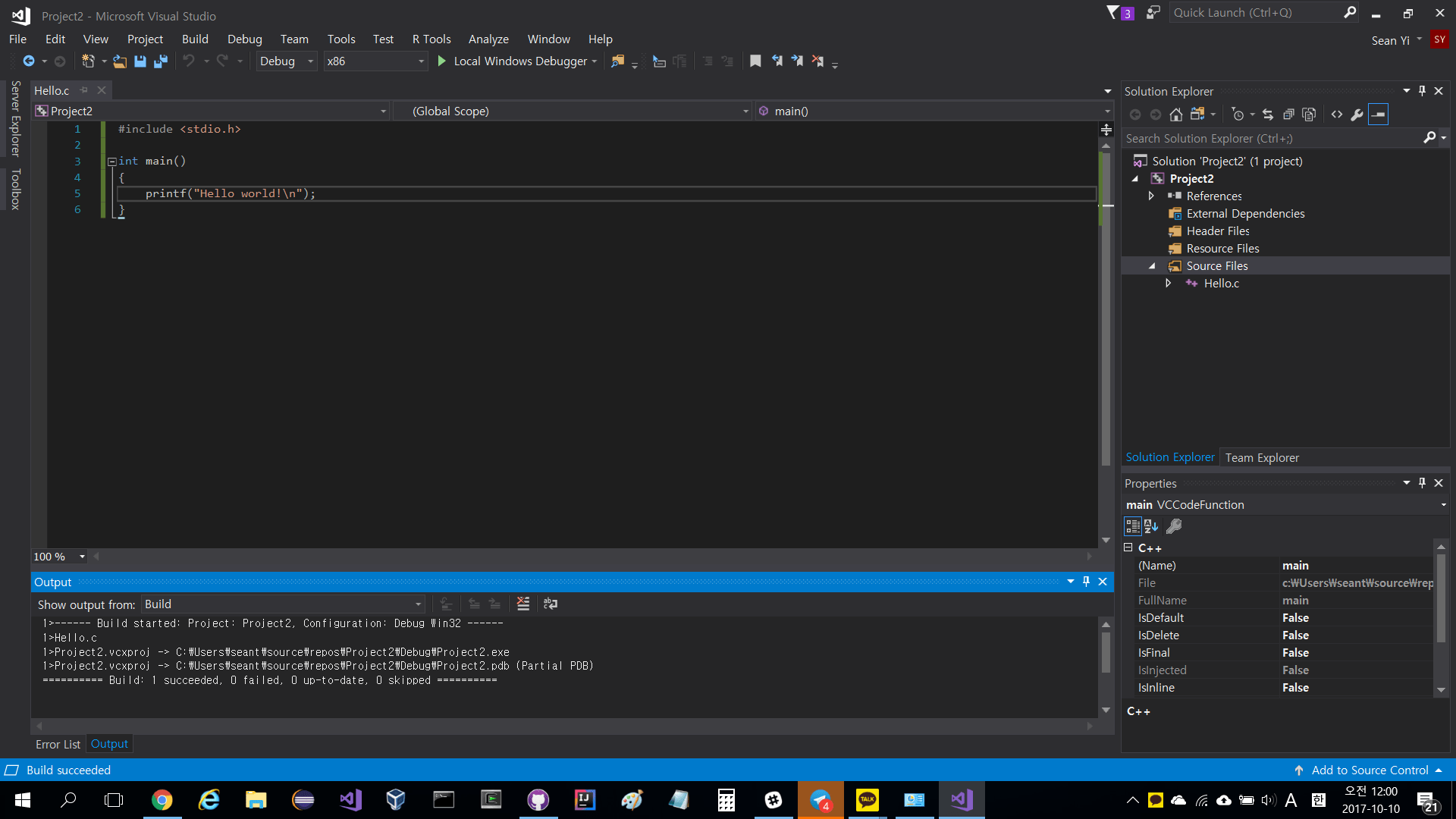Toggle a bookmark with the bookmark icon
The height and width of the screenshot is (819, 1456).
point(755,61)
